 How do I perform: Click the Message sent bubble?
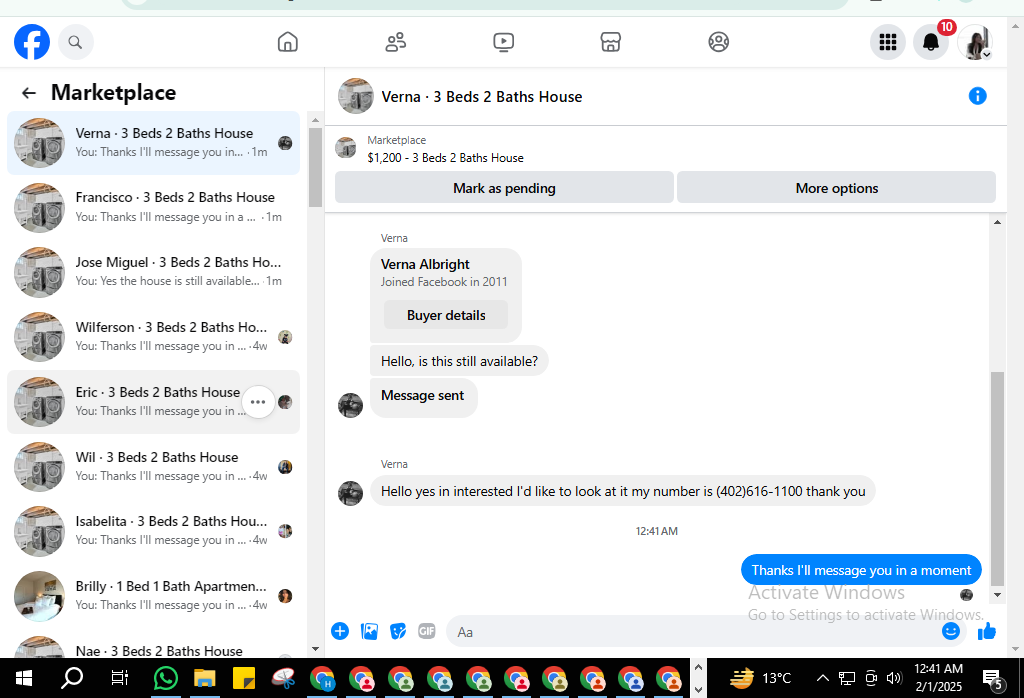pyautogui.click(x=423, y=396)
